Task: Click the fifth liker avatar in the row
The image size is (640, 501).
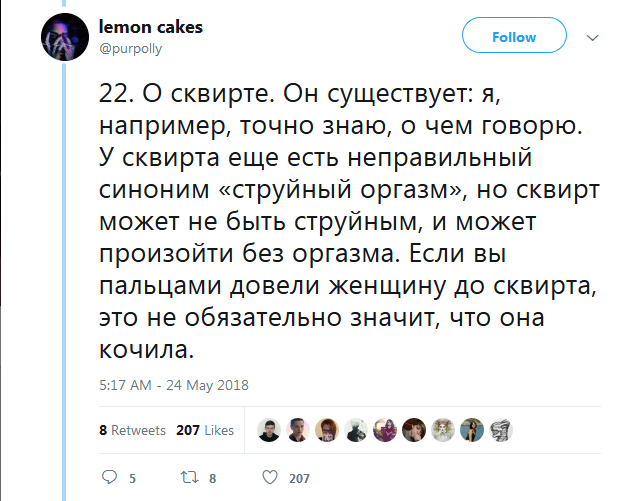Action: [x=385, y=430]
